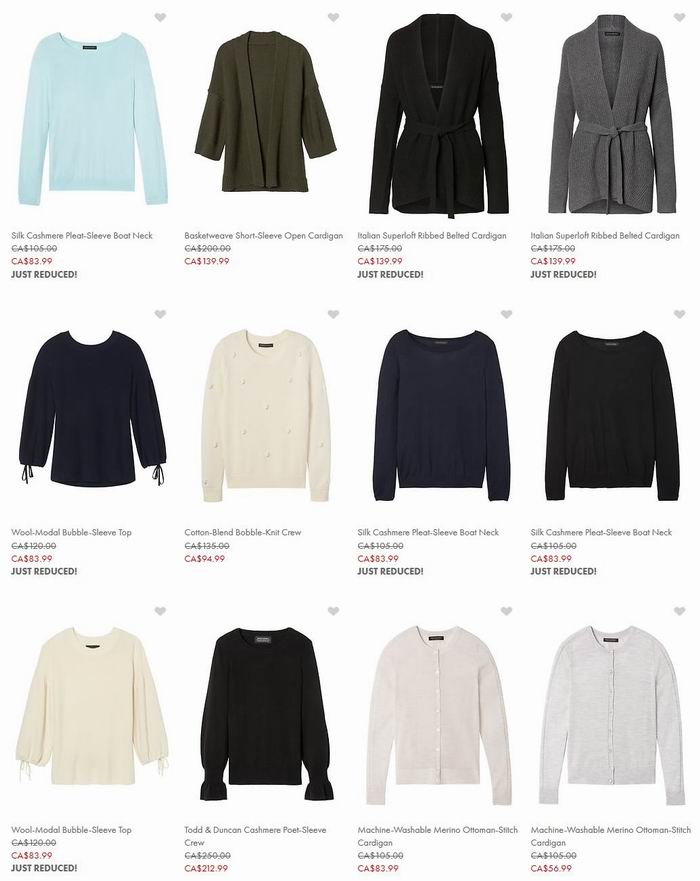View the black poet-sleeve crew sweater image

266,714
